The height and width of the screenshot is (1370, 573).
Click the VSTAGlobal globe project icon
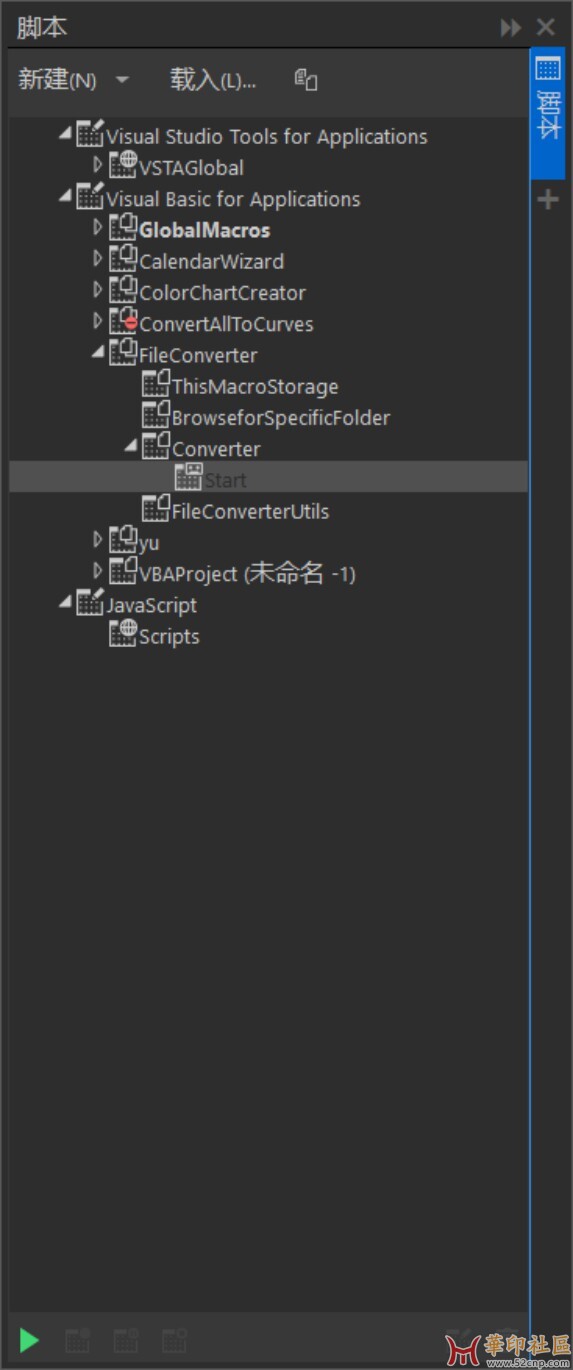123,166
